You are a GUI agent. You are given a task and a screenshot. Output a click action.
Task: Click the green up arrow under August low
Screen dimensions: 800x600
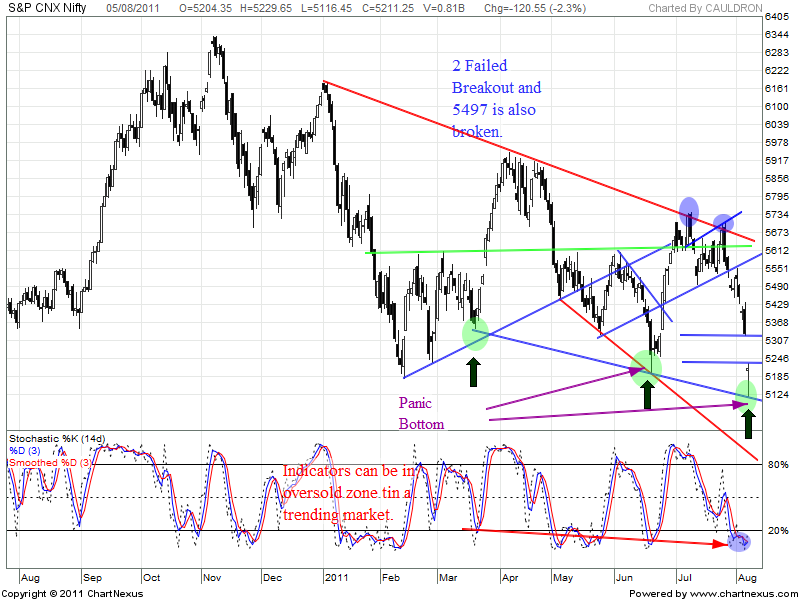748,424
